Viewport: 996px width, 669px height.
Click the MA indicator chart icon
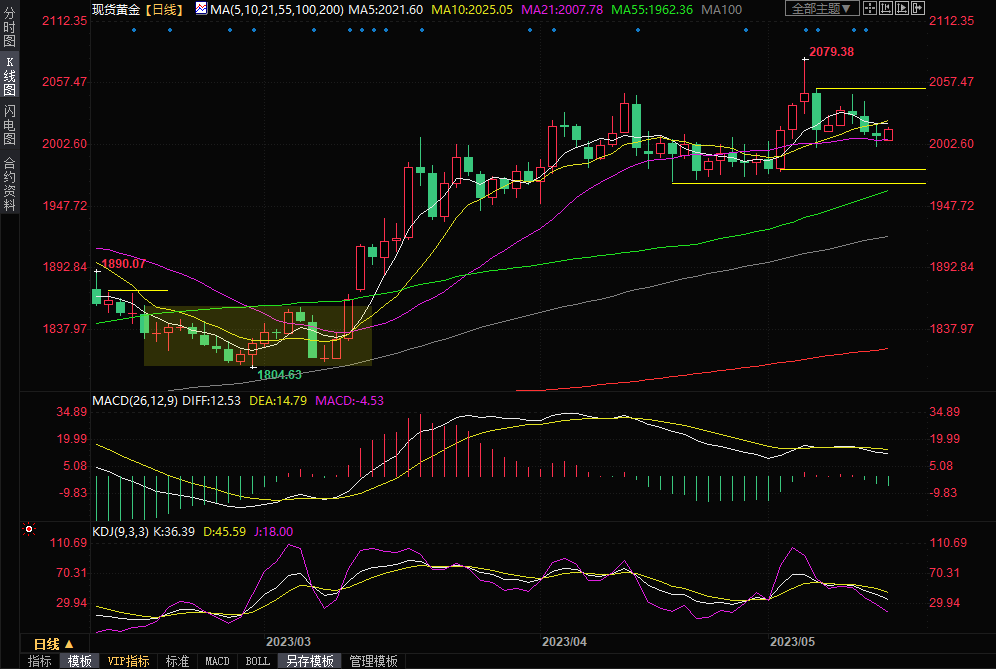click(x=201, y=9)
